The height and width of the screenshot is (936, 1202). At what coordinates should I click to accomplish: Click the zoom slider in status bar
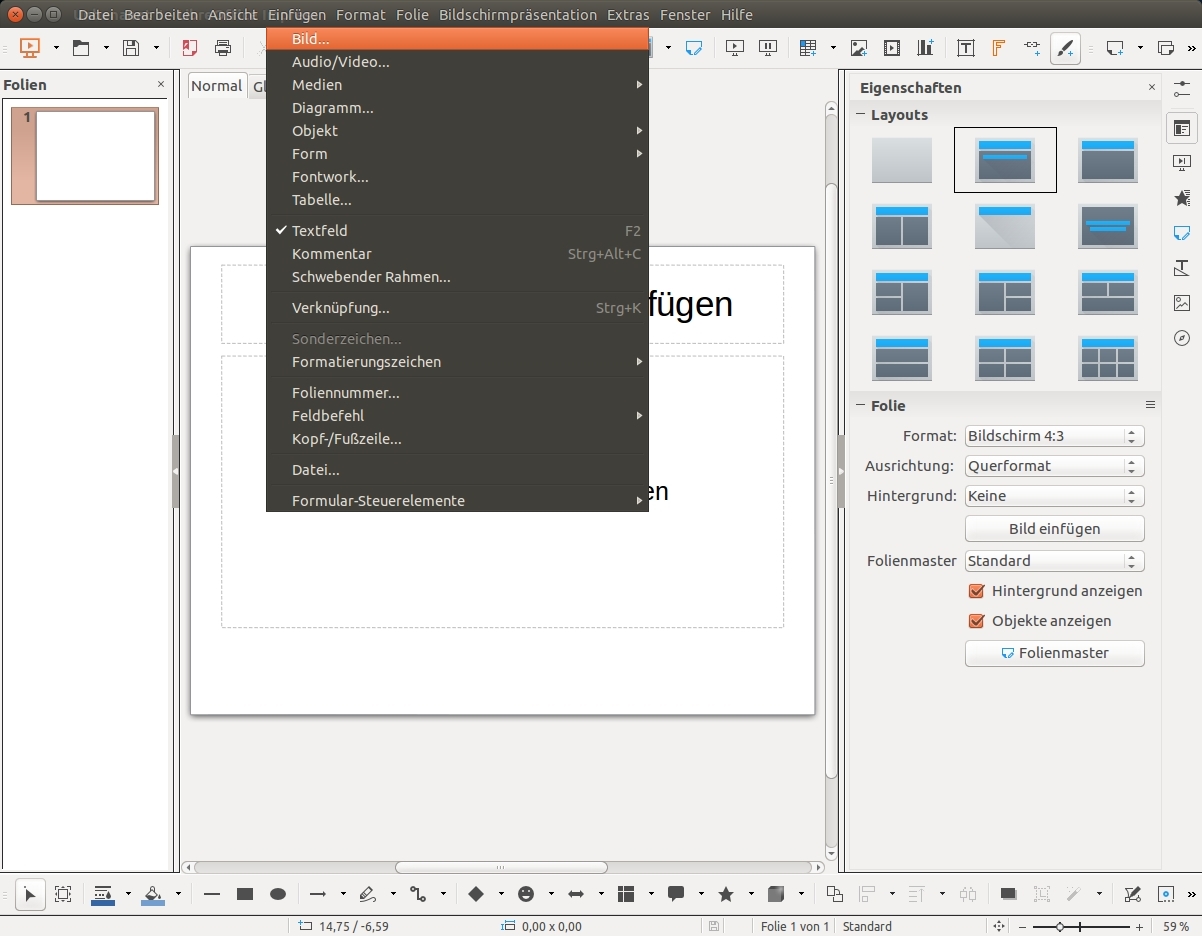[x=1060, y=927]
